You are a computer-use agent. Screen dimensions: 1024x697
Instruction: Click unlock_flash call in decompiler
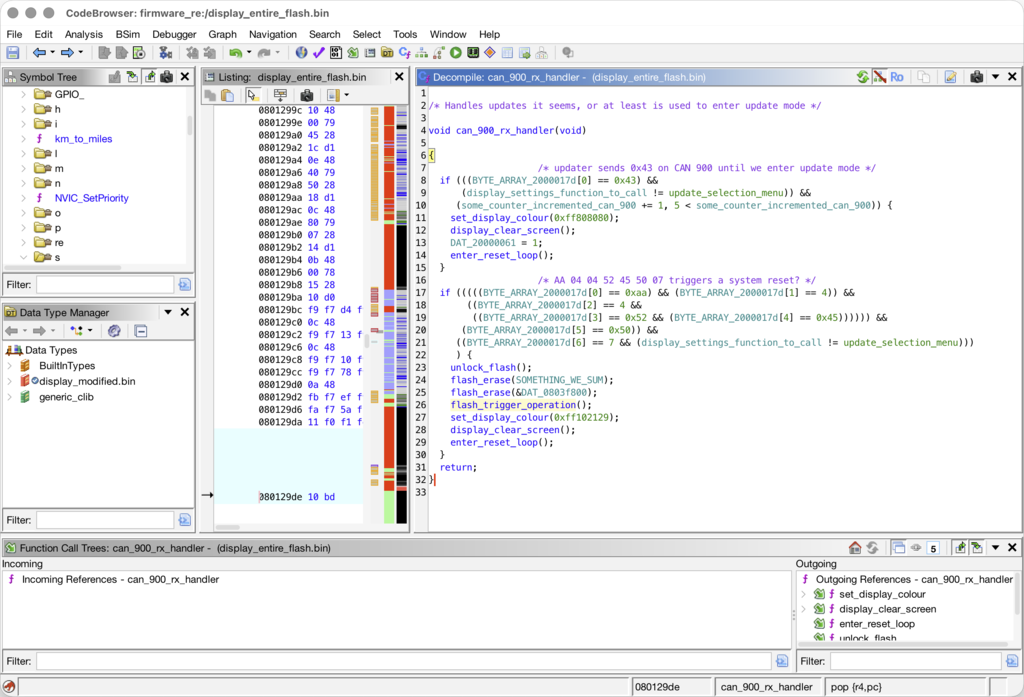483,368
